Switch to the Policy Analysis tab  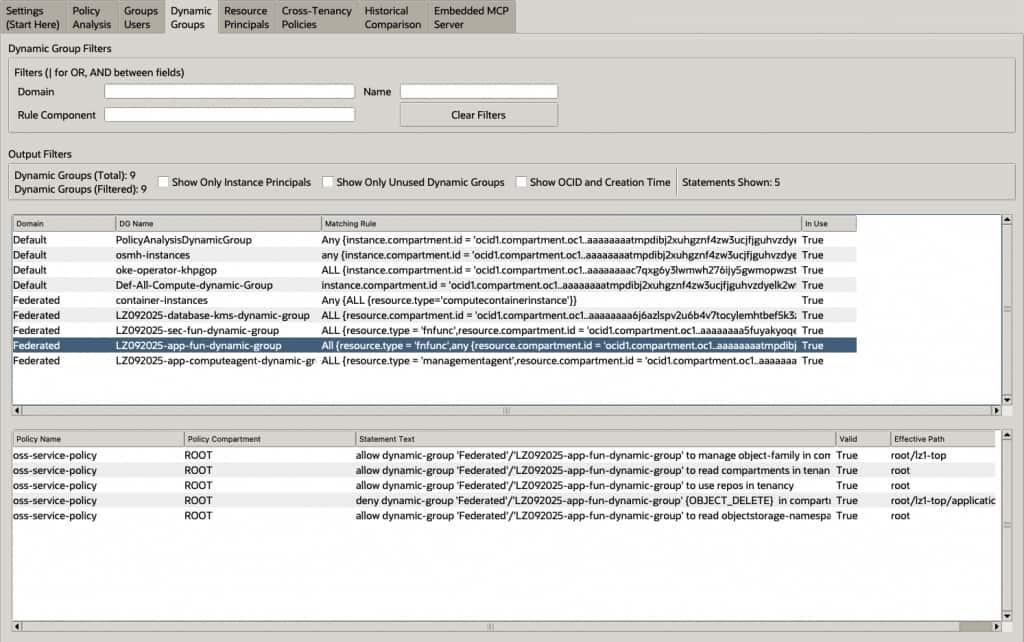(91, 18)
